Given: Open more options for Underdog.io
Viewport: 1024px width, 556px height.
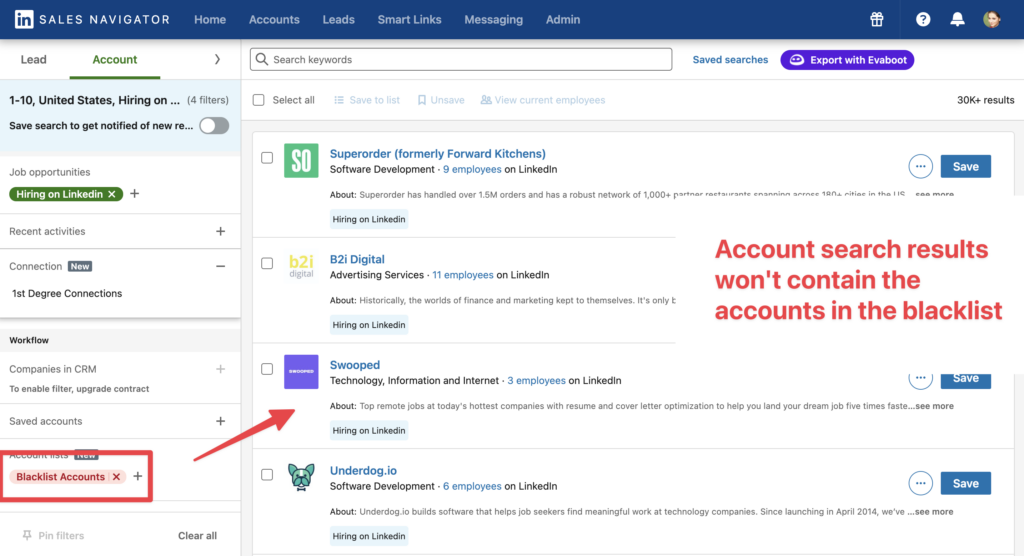Looking at the screenshot, I should click(x=920, y=483).
